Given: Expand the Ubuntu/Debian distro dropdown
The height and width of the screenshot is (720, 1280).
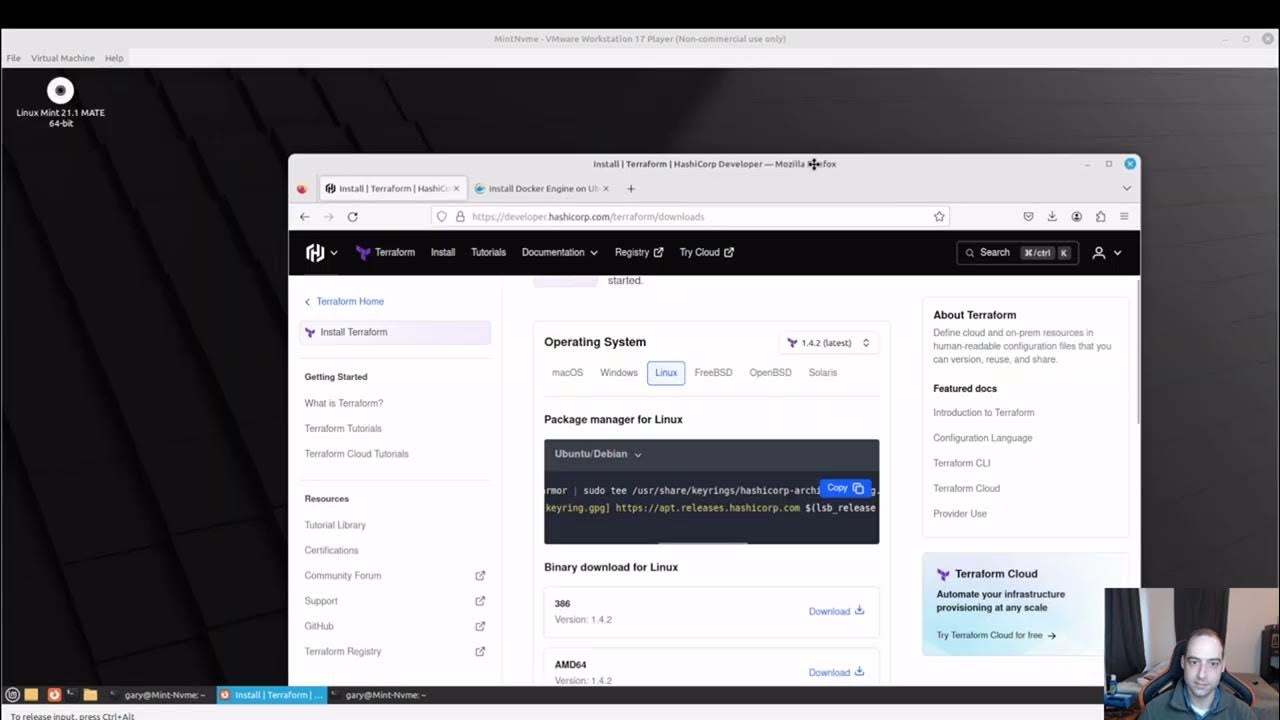Looking at the screenshot, I should tap(598, 454).
